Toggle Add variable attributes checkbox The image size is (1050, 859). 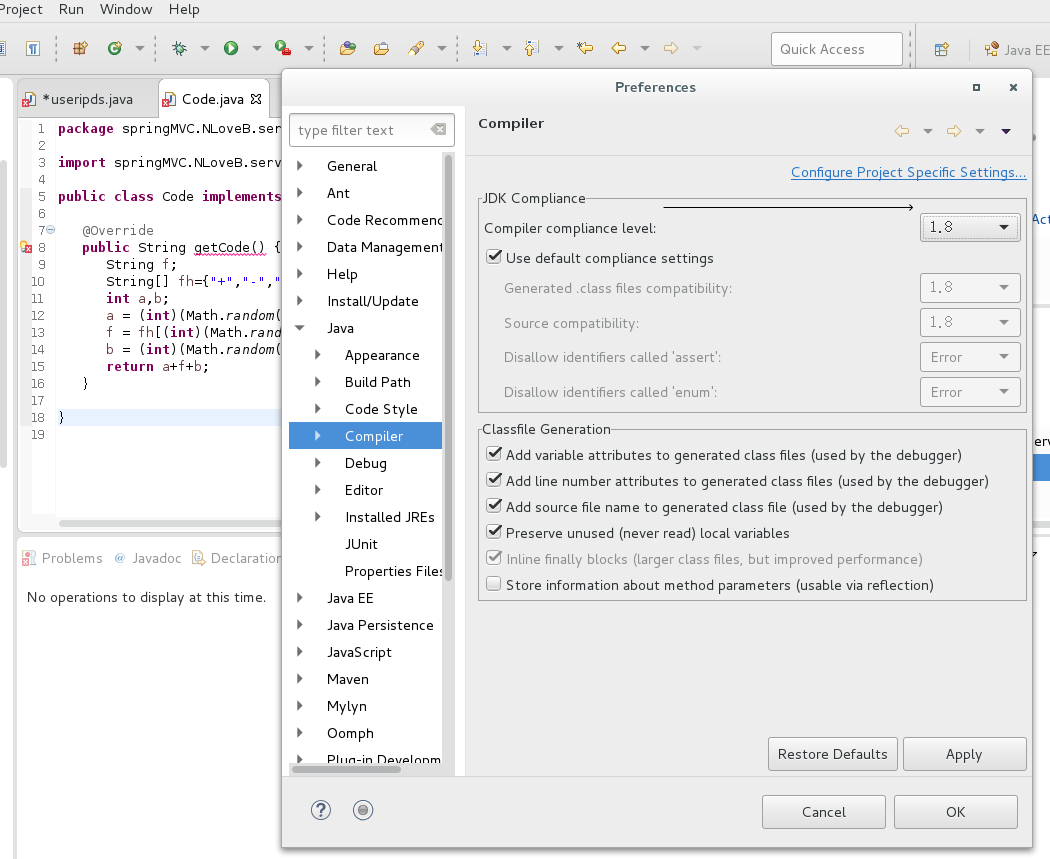pyautogui.click(x=494, y=454)
